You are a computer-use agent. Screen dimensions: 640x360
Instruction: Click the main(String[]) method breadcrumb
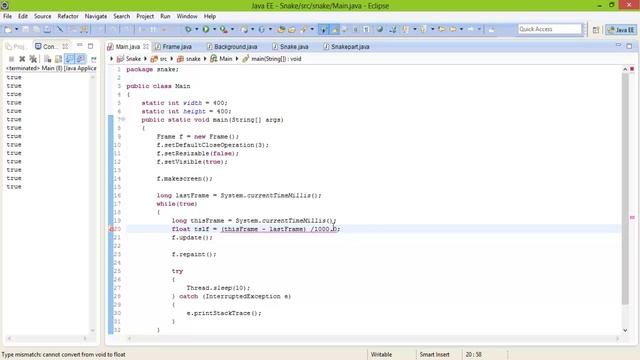click(x=271, y=59)
